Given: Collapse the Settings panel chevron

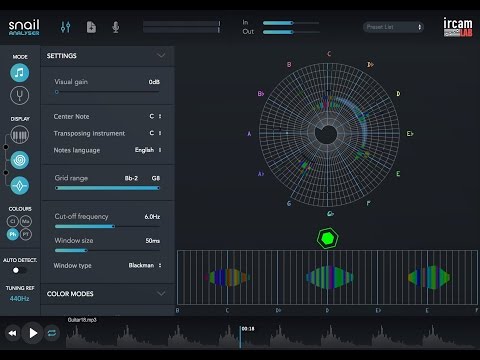Looking at the screenshot, I should click(x=161, y=55).
